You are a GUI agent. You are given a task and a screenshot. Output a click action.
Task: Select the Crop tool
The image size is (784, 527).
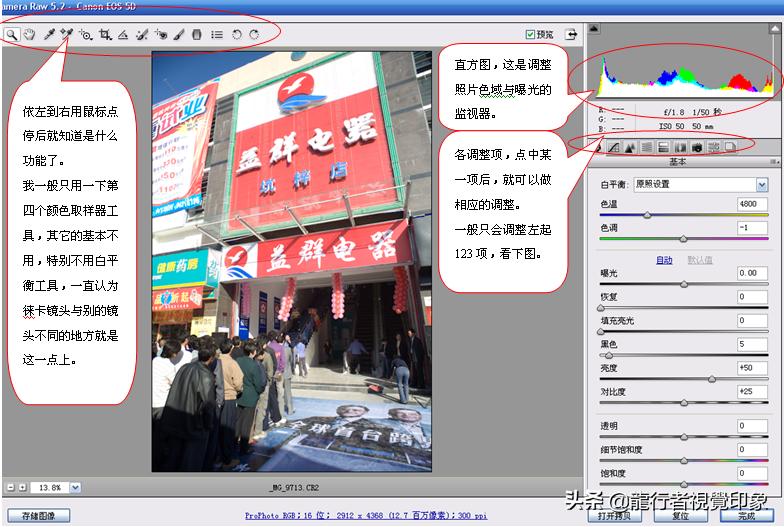tap(105, 34)
